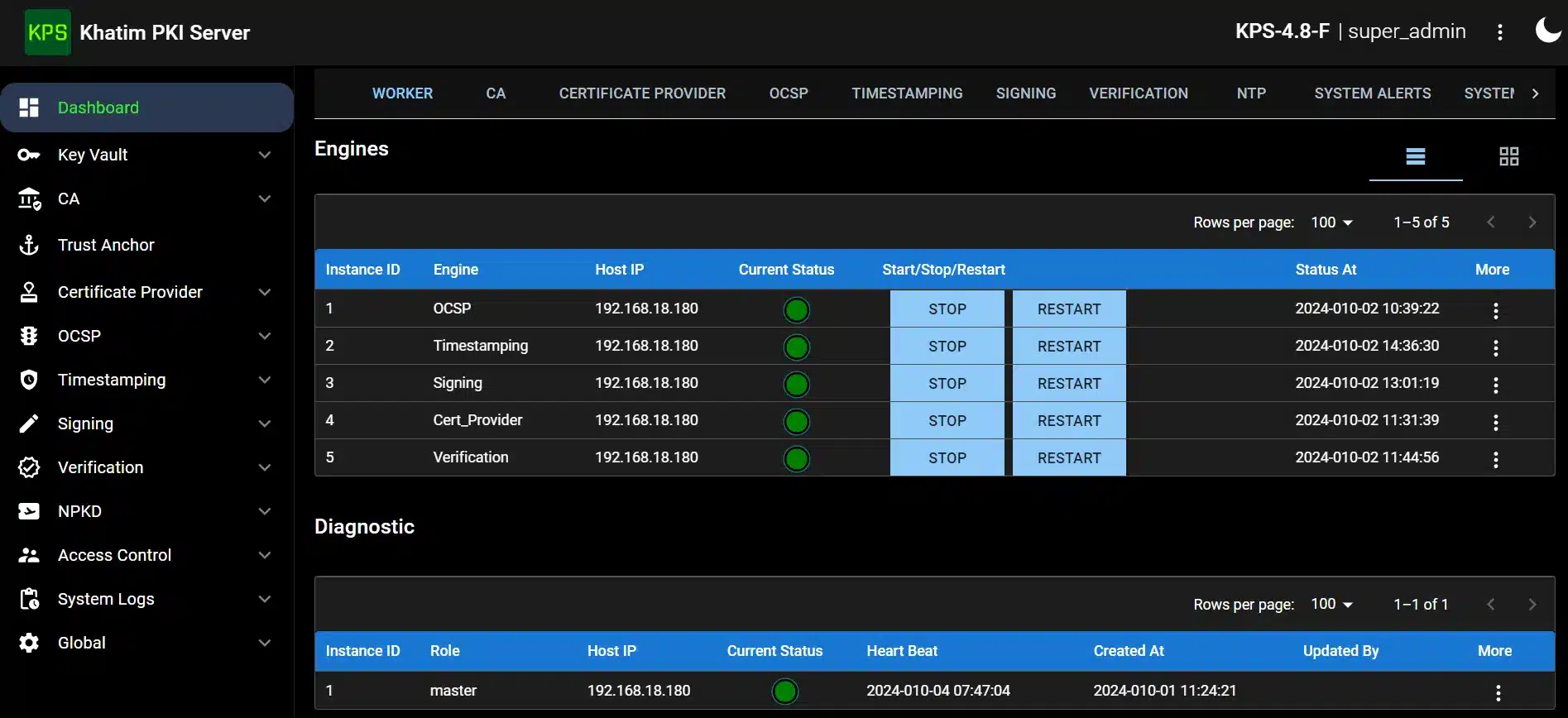
Task: Switch Engines to grid view
Action: pos(1509,156)
